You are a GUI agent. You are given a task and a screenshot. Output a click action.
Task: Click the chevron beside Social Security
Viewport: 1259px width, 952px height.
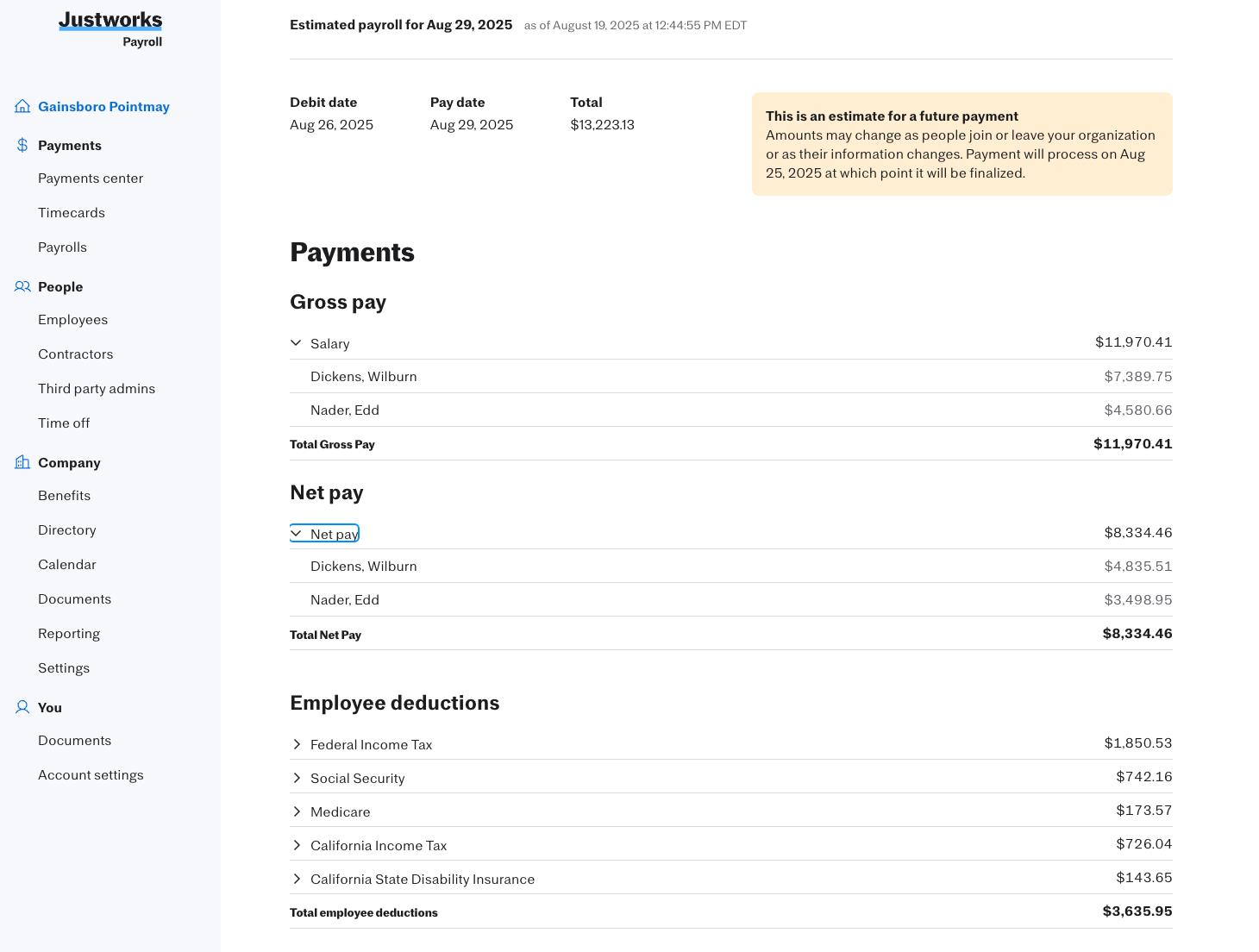click(x=297, y=777)
